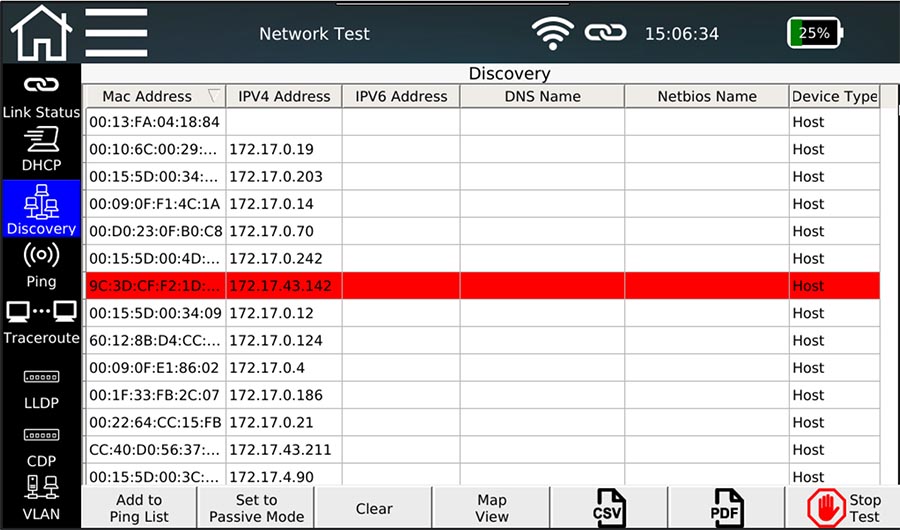Click Add to Ping List button

click(139, 508)
